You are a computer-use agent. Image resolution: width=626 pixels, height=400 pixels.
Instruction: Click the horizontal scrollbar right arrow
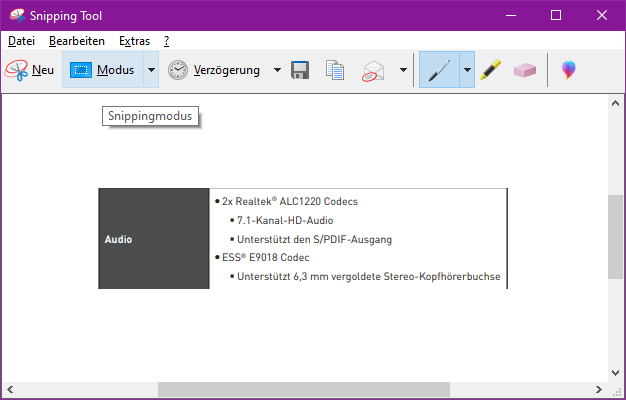click(x=598, y=389)
